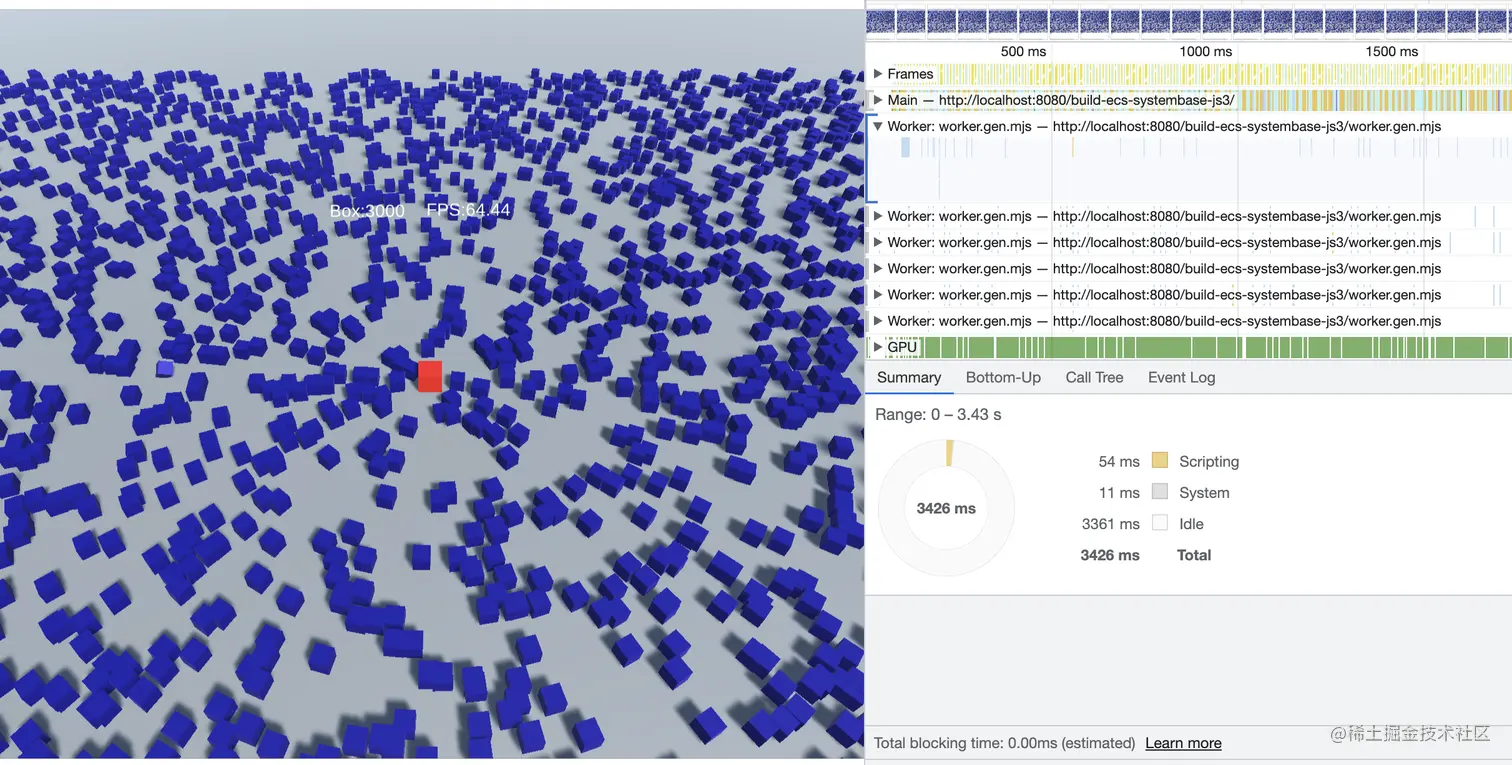The width and height of the screenshot is (1512, 765).
Task: Click the white Idle legend swatch
Action: (1160, 523)
